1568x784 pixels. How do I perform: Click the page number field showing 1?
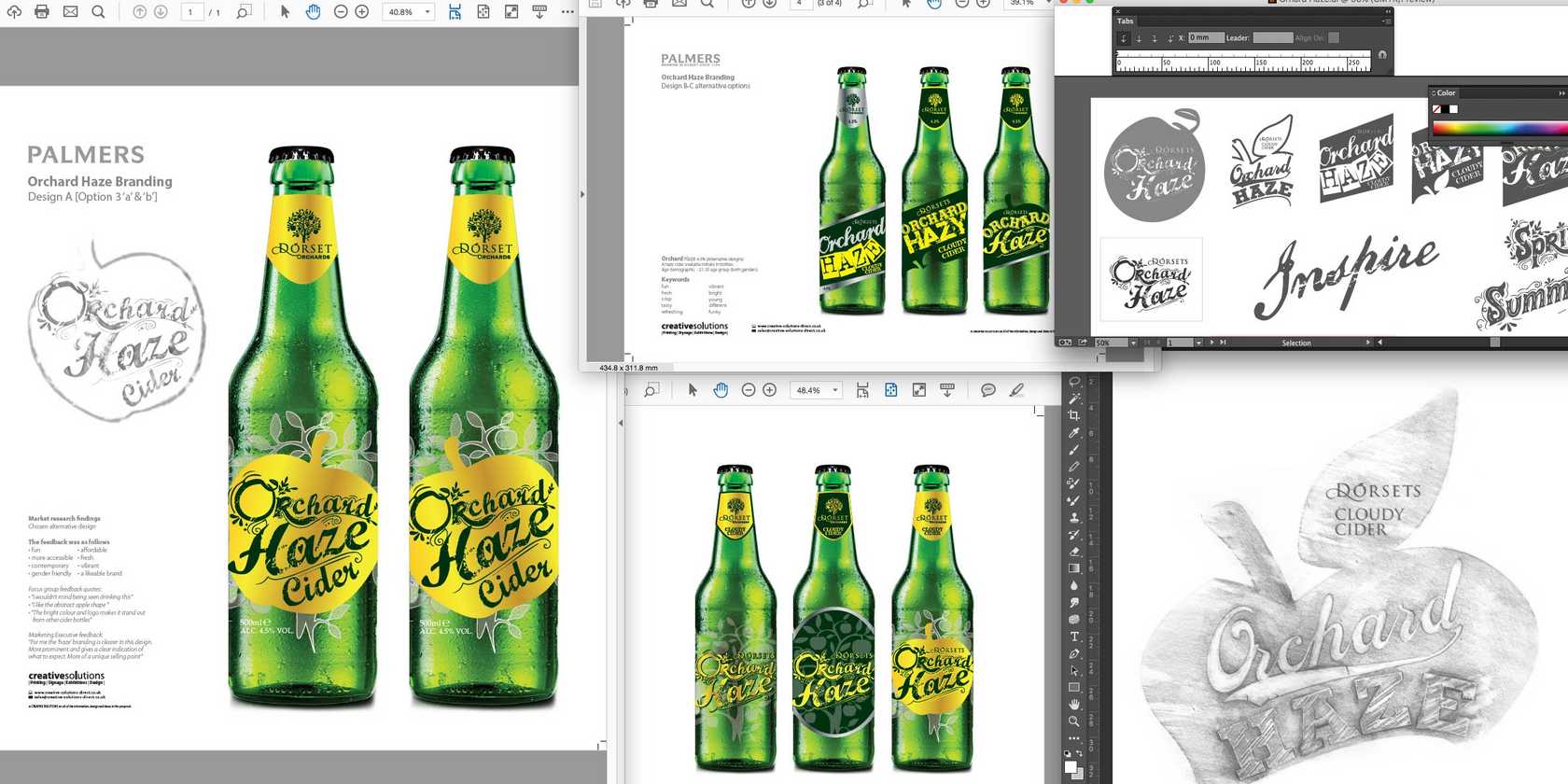tap(190, 12)
